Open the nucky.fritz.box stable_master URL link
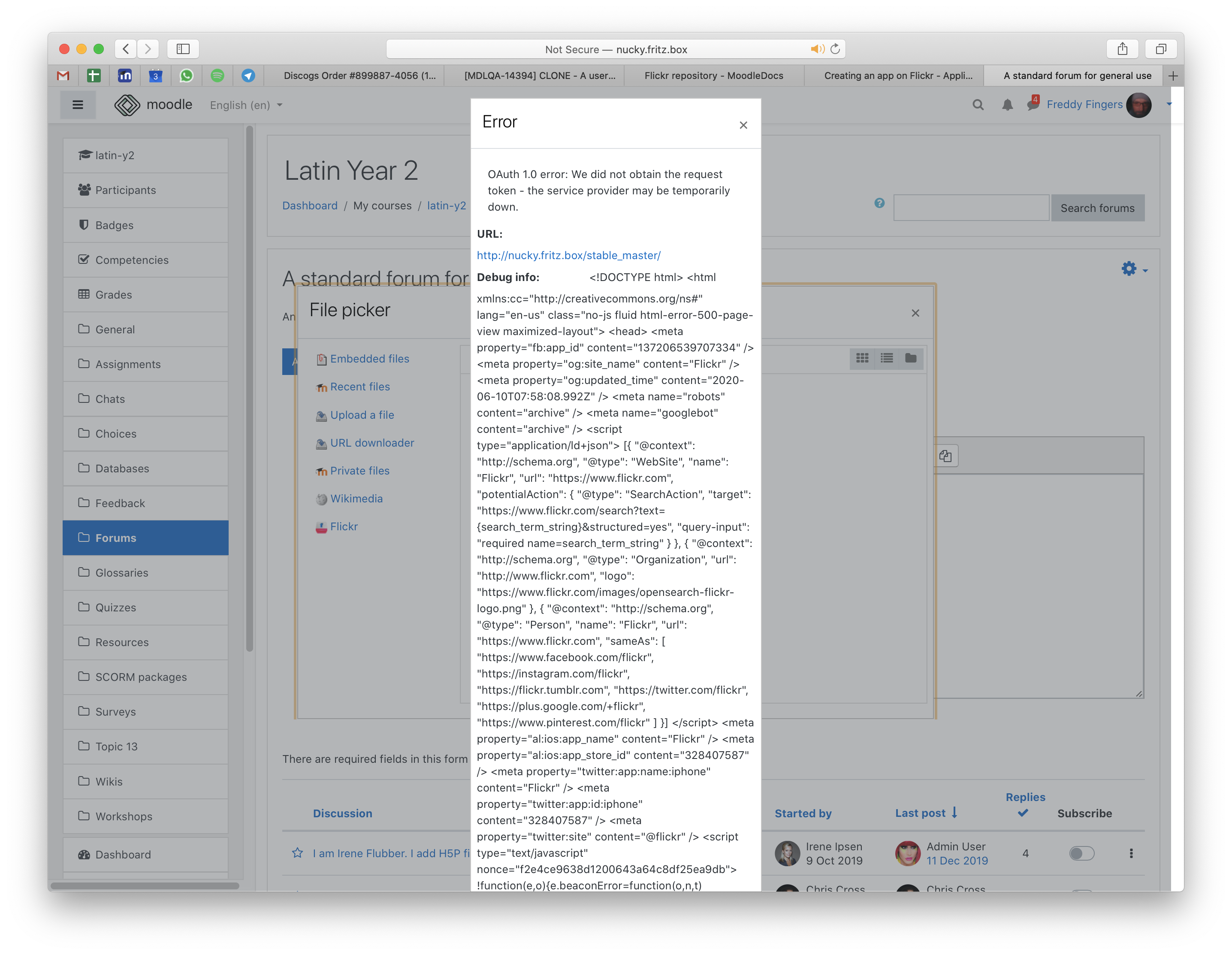Viewport: 1232px width, 955px height. (568, 255)
